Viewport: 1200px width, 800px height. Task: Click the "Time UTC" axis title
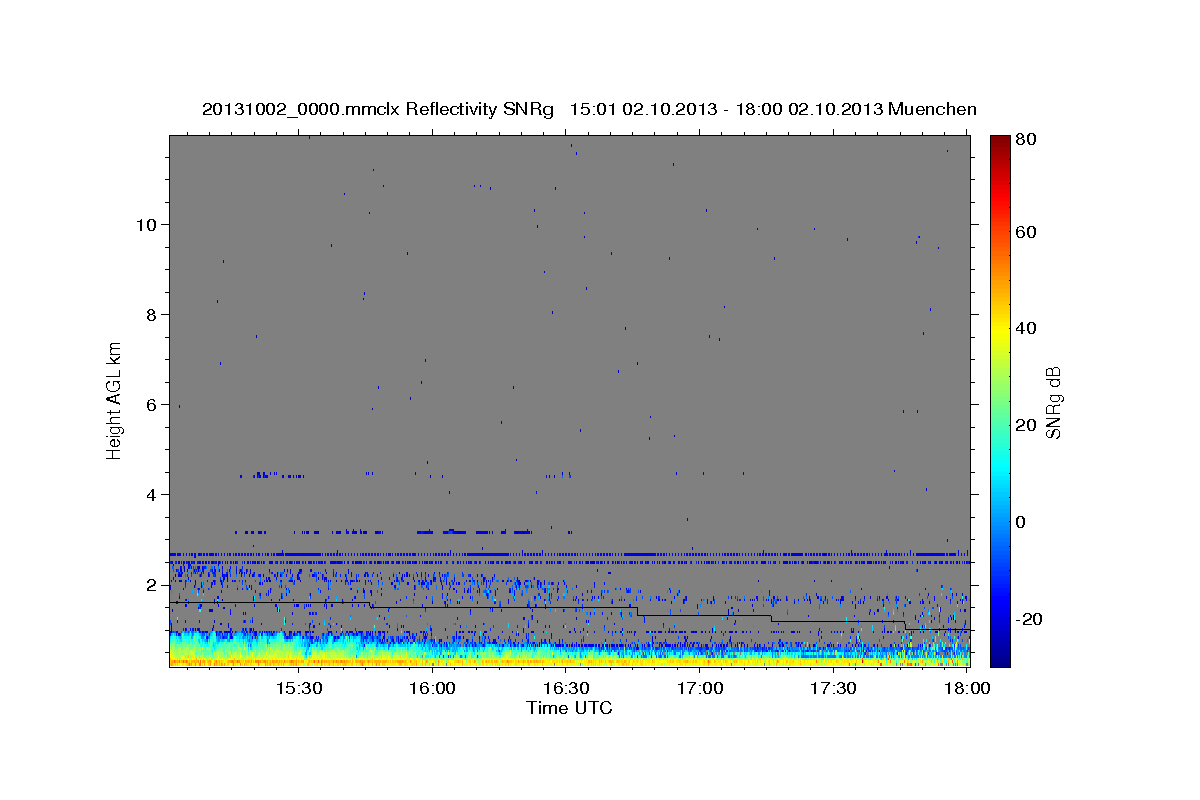coord(569,708)
